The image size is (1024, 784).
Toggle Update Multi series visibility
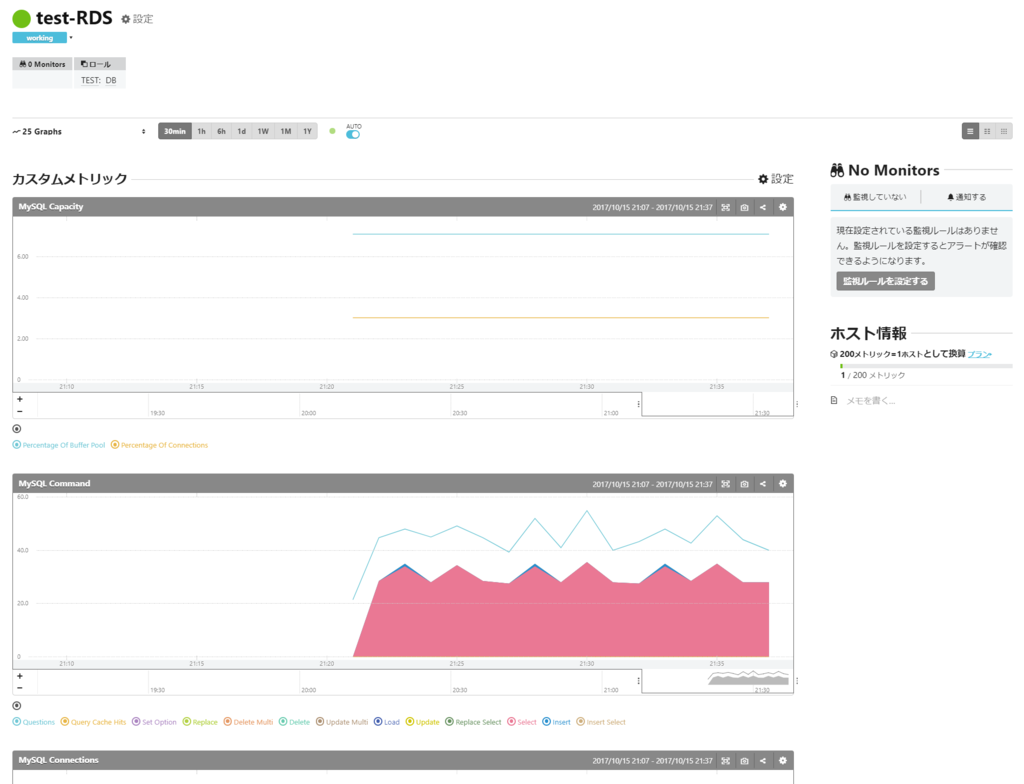[x=342, y=722]
